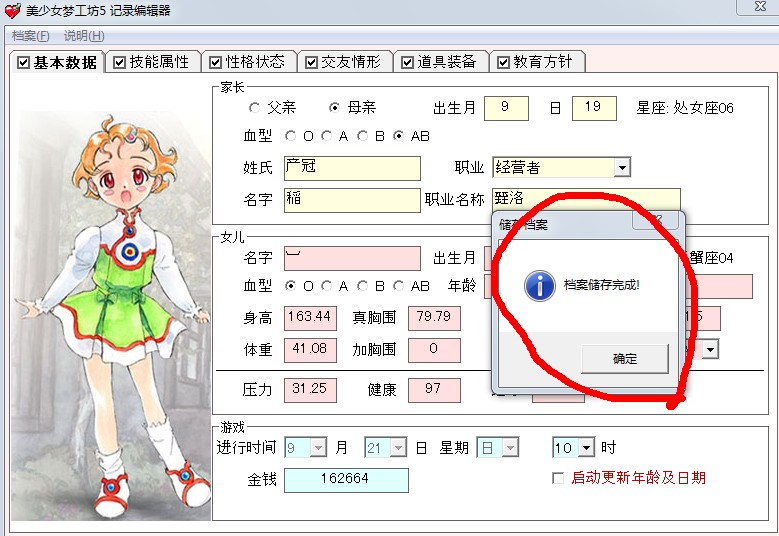Select the 父亲 radio button

[x=255, y=108]
